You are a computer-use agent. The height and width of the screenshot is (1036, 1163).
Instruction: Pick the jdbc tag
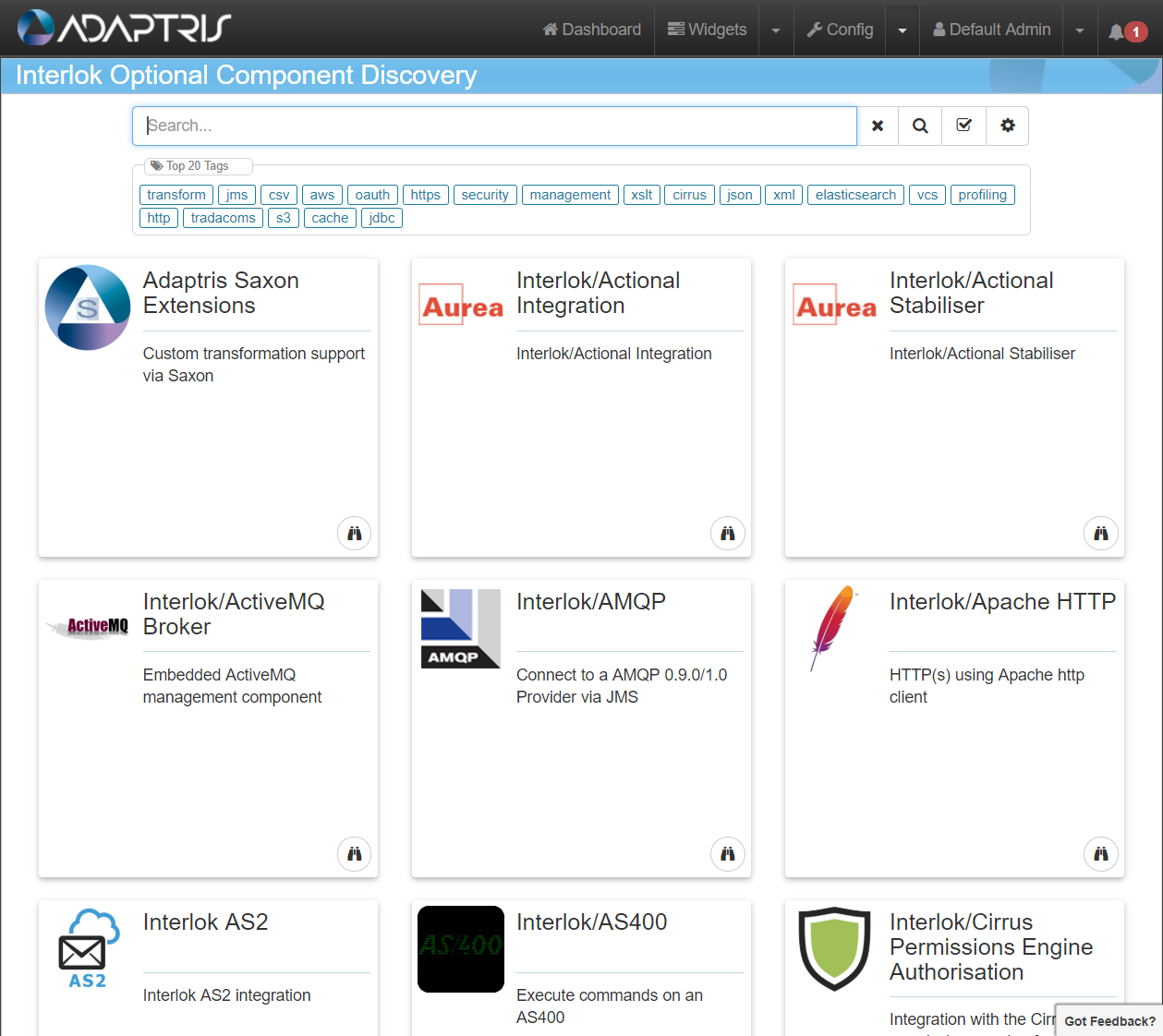click(x=382, y=218)
